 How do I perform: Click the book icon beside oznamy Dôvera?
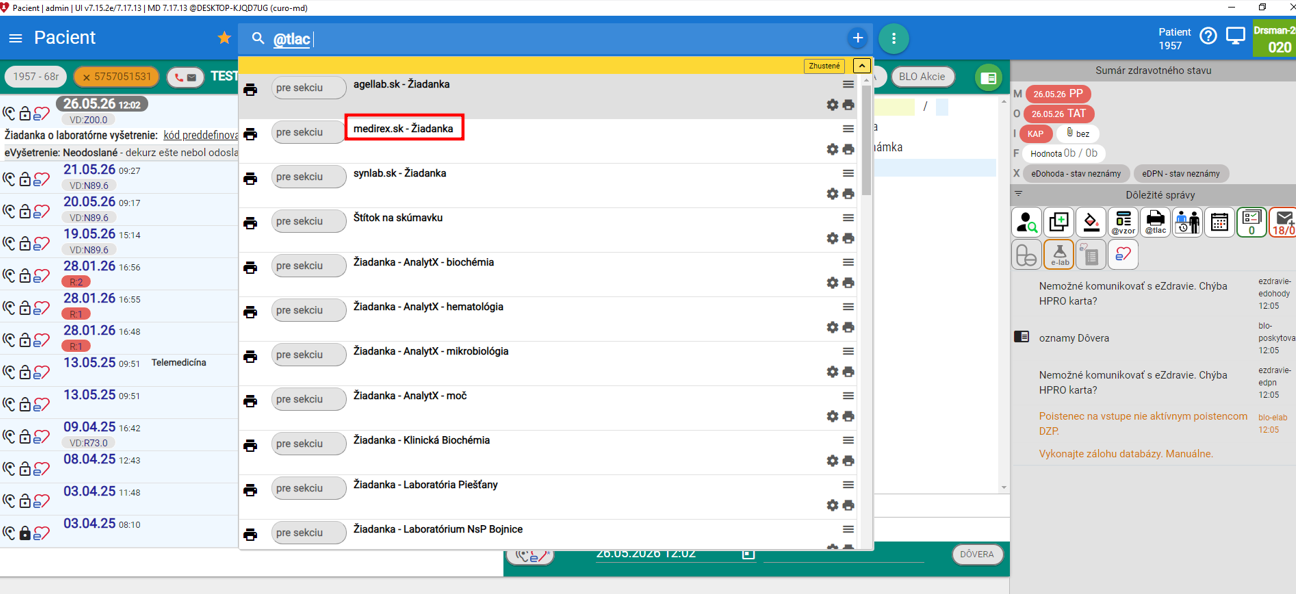[1021, 337]
